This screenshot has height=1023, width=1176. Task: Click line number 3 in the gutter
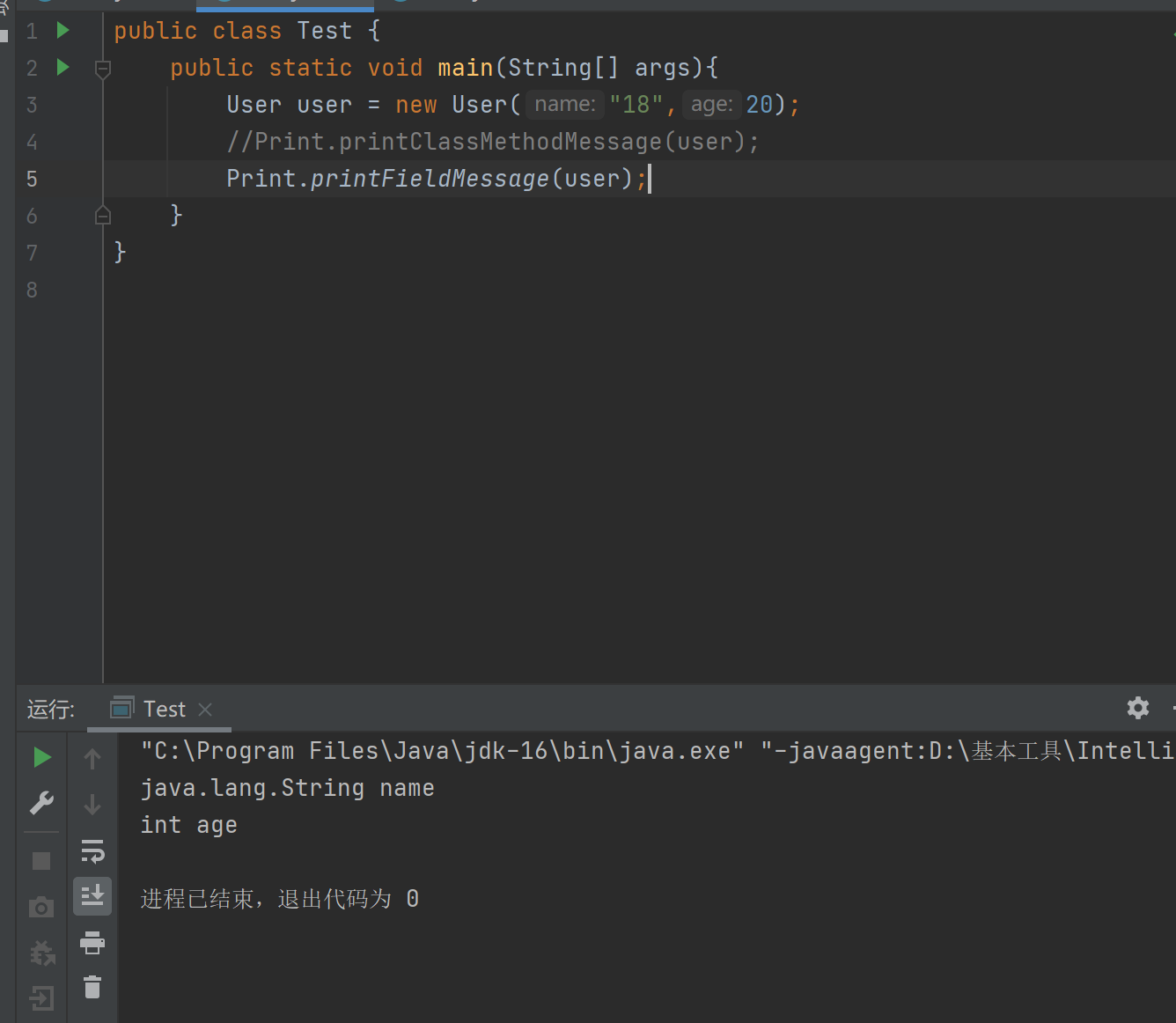32,105
